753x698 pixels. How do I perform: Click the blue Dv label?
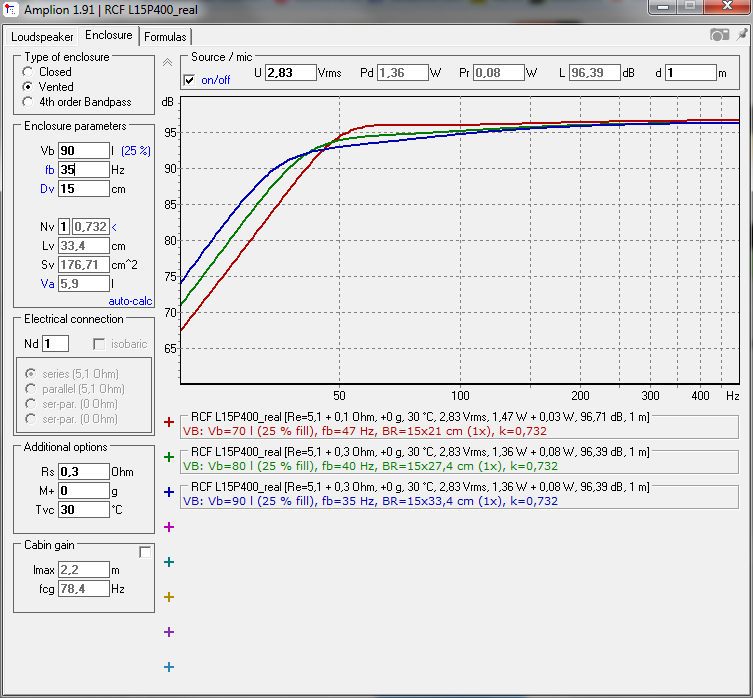click(x=47, y=189)
